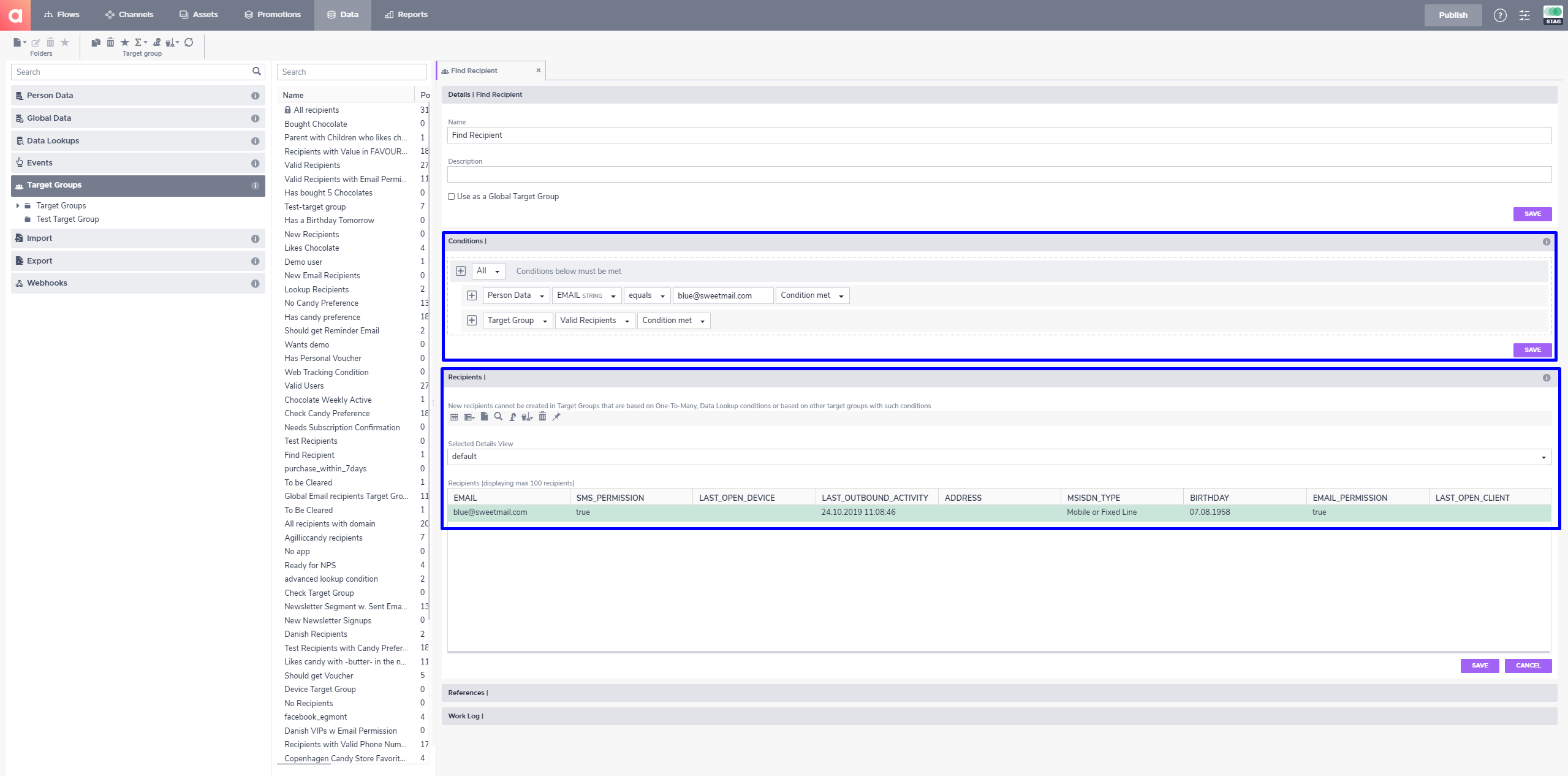
Task: Open the help question mark icon
Action: (1500, 15)
